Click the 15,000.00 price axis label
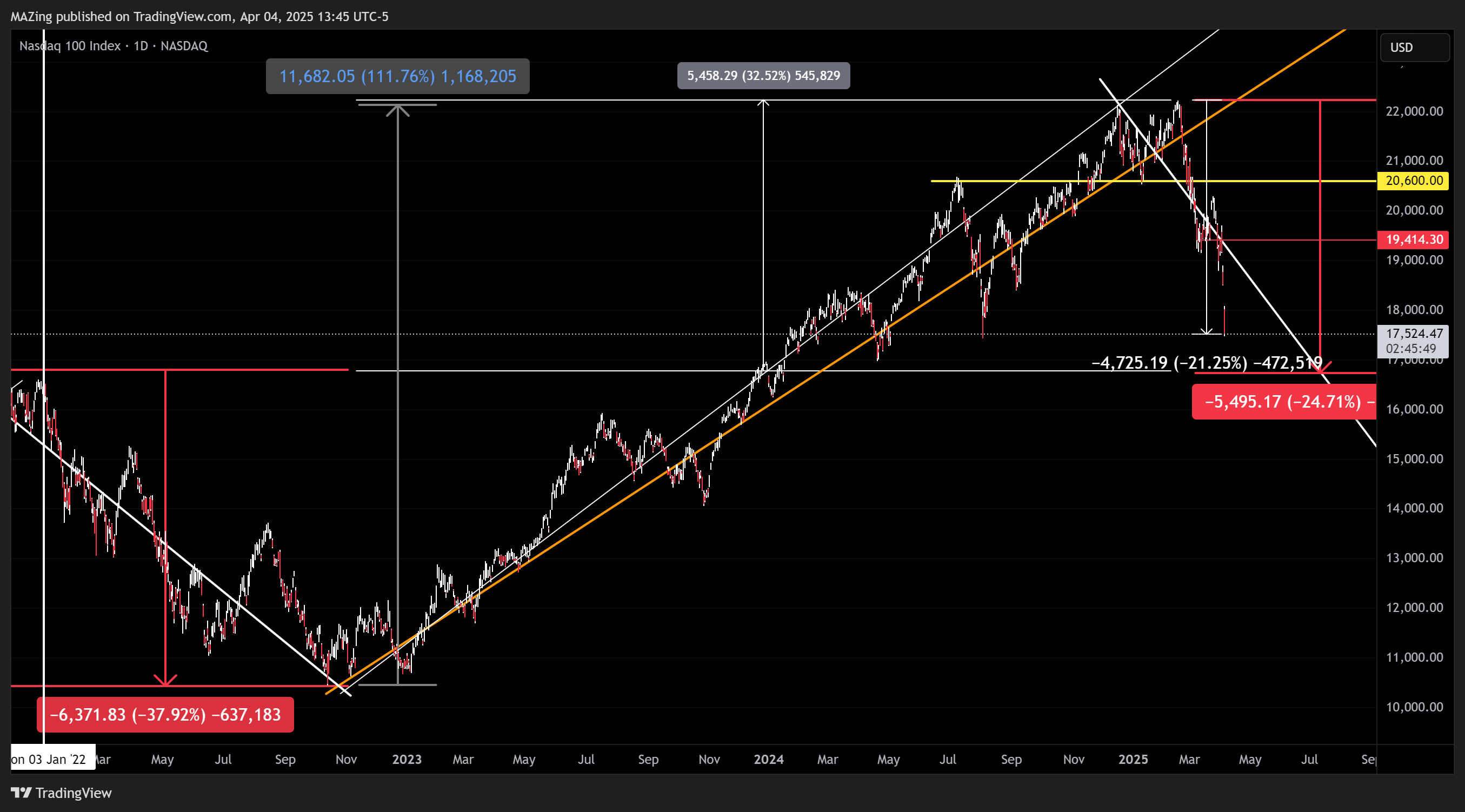The height and width of the screenshot is (812, 1465). click(1414, 458)
